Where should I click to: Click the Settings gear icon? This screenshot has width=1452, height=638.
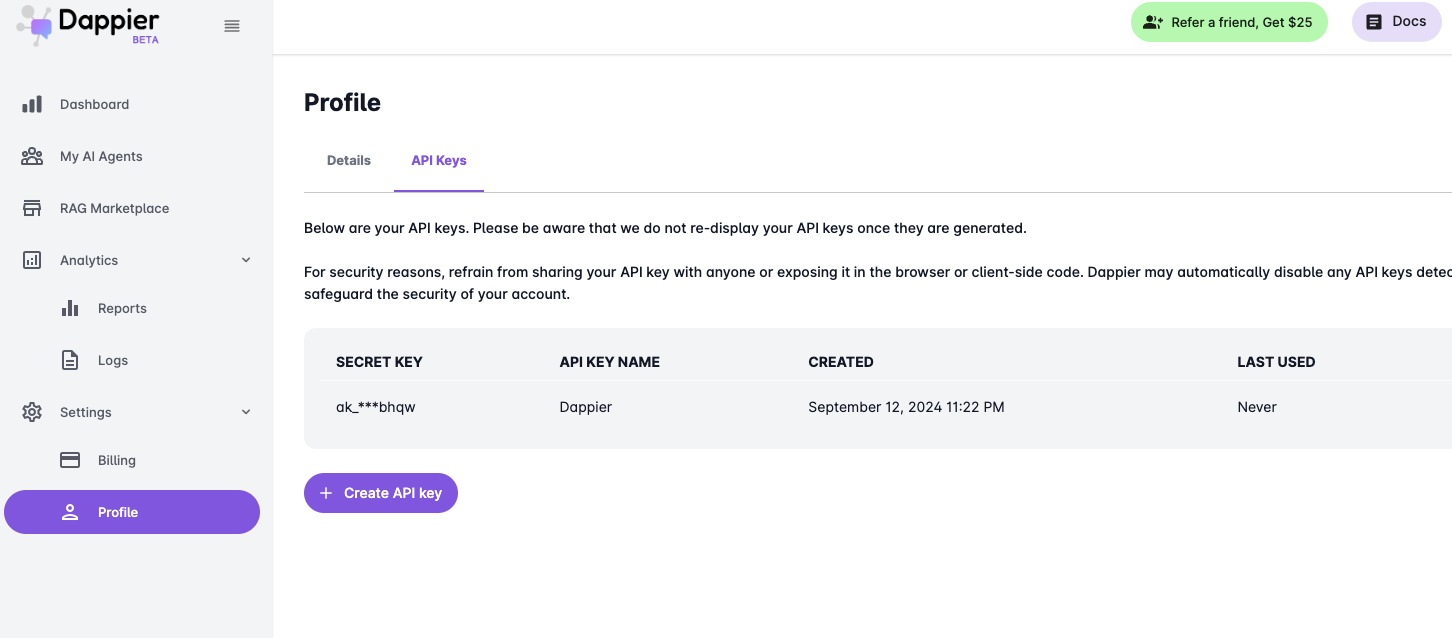coord(32,412)
